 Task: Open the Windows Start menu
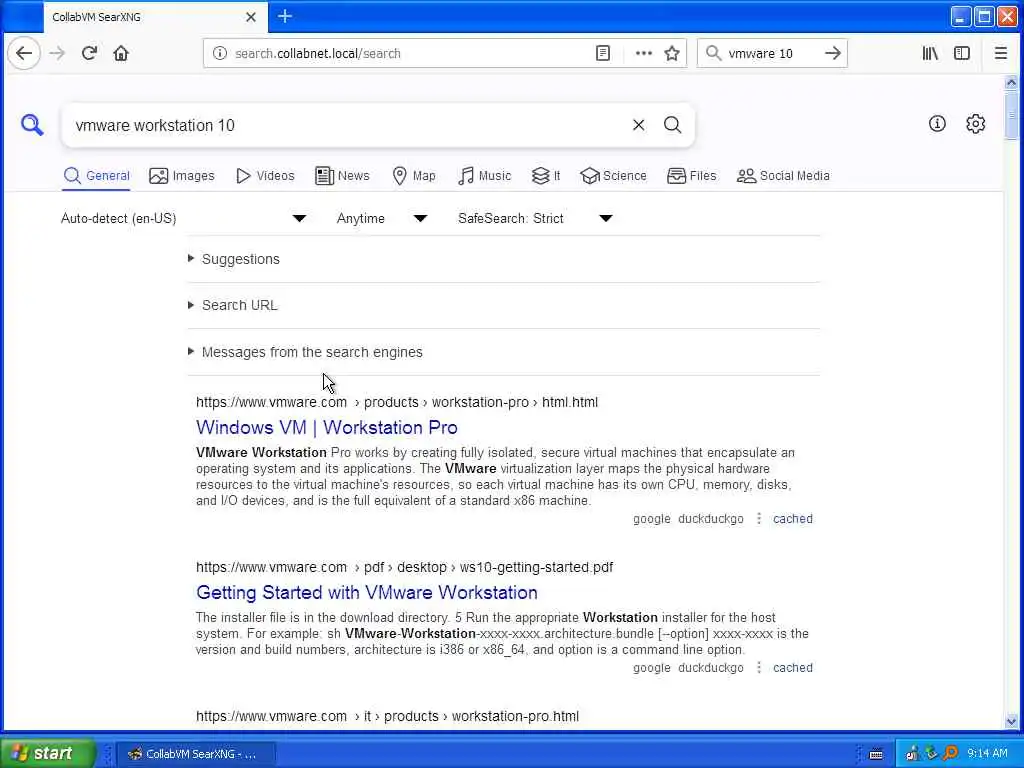pos(47,753)
